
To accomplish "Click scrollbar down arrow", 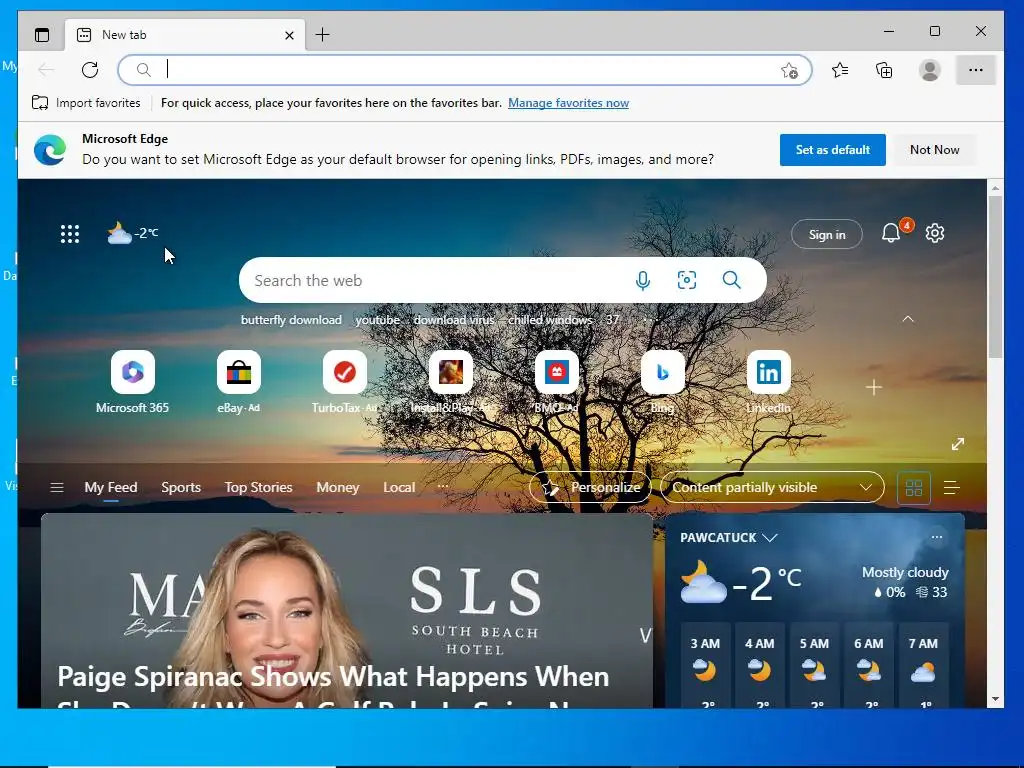I will 995,699.
